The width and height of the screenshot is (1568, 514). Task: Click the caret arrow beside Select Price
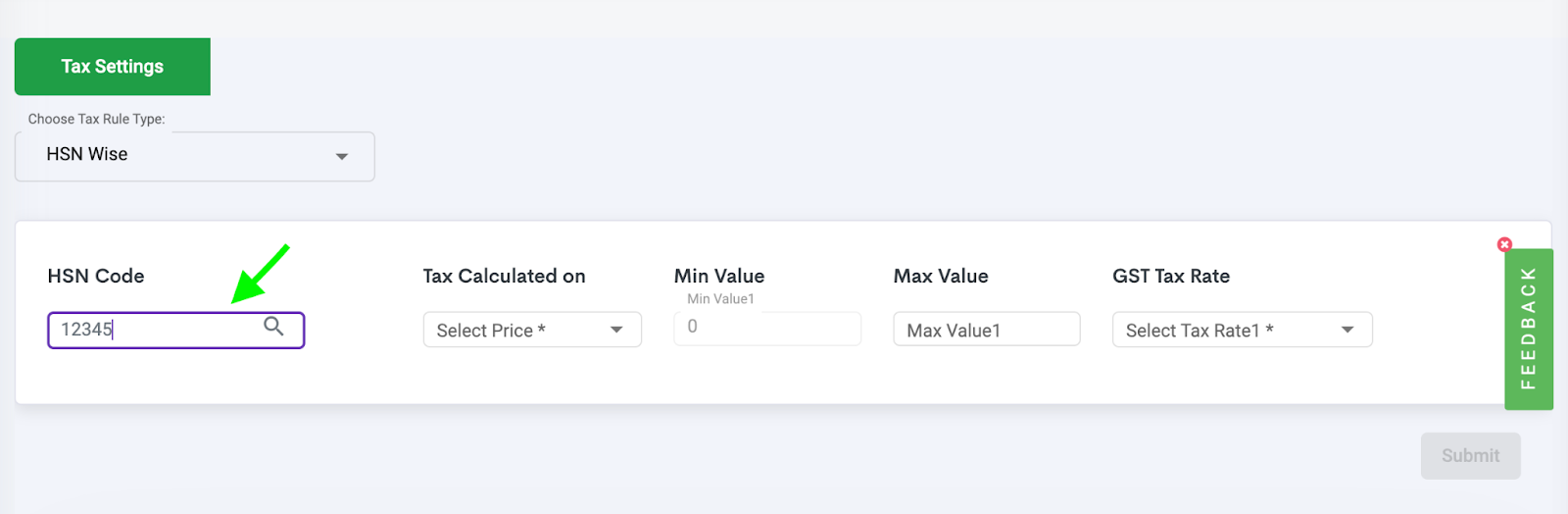point(616,330)
